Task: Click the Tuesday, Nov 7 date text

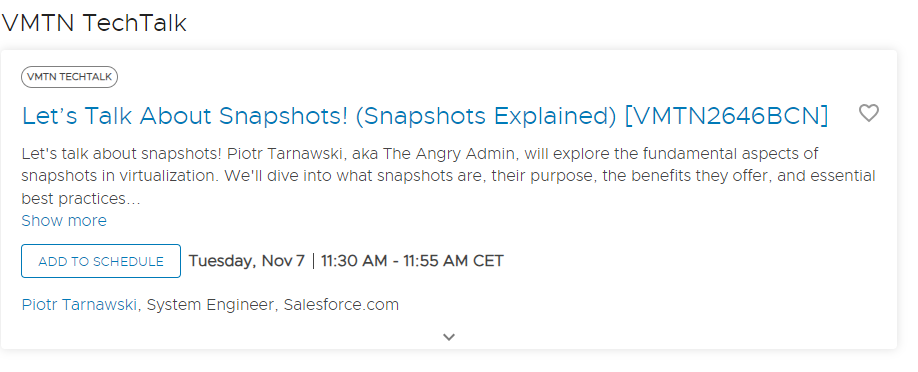Action: [246, 261]
